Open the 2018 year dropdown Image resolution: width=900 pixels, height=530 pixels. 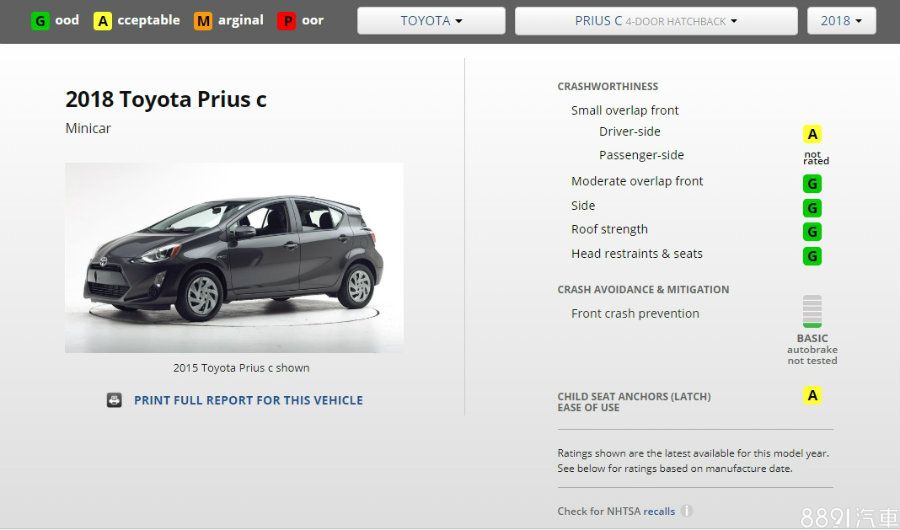[841, 21]
